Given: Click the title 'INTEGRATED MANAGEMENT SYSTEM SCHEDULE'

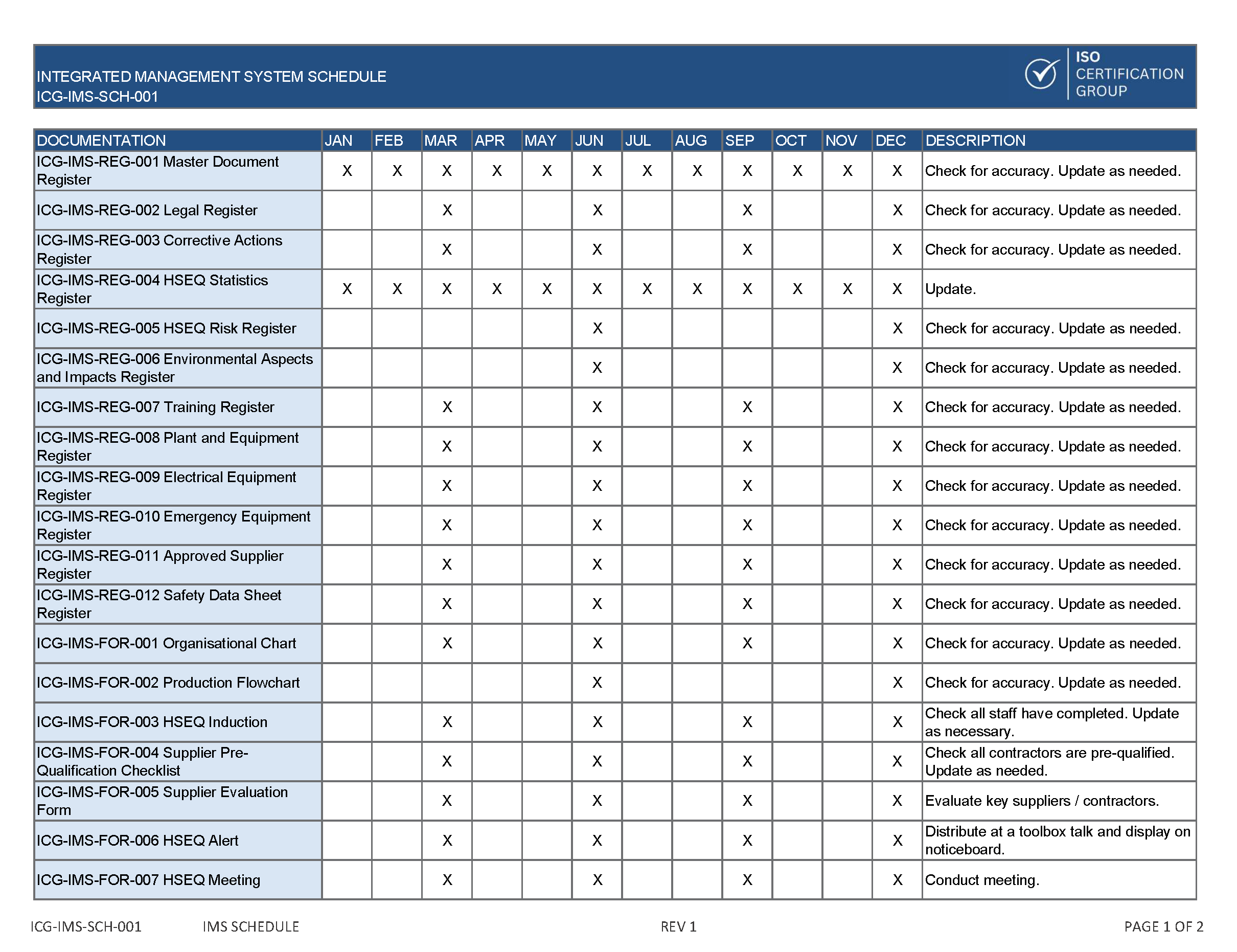Looking at the screenshot, I should click(211, 77).
